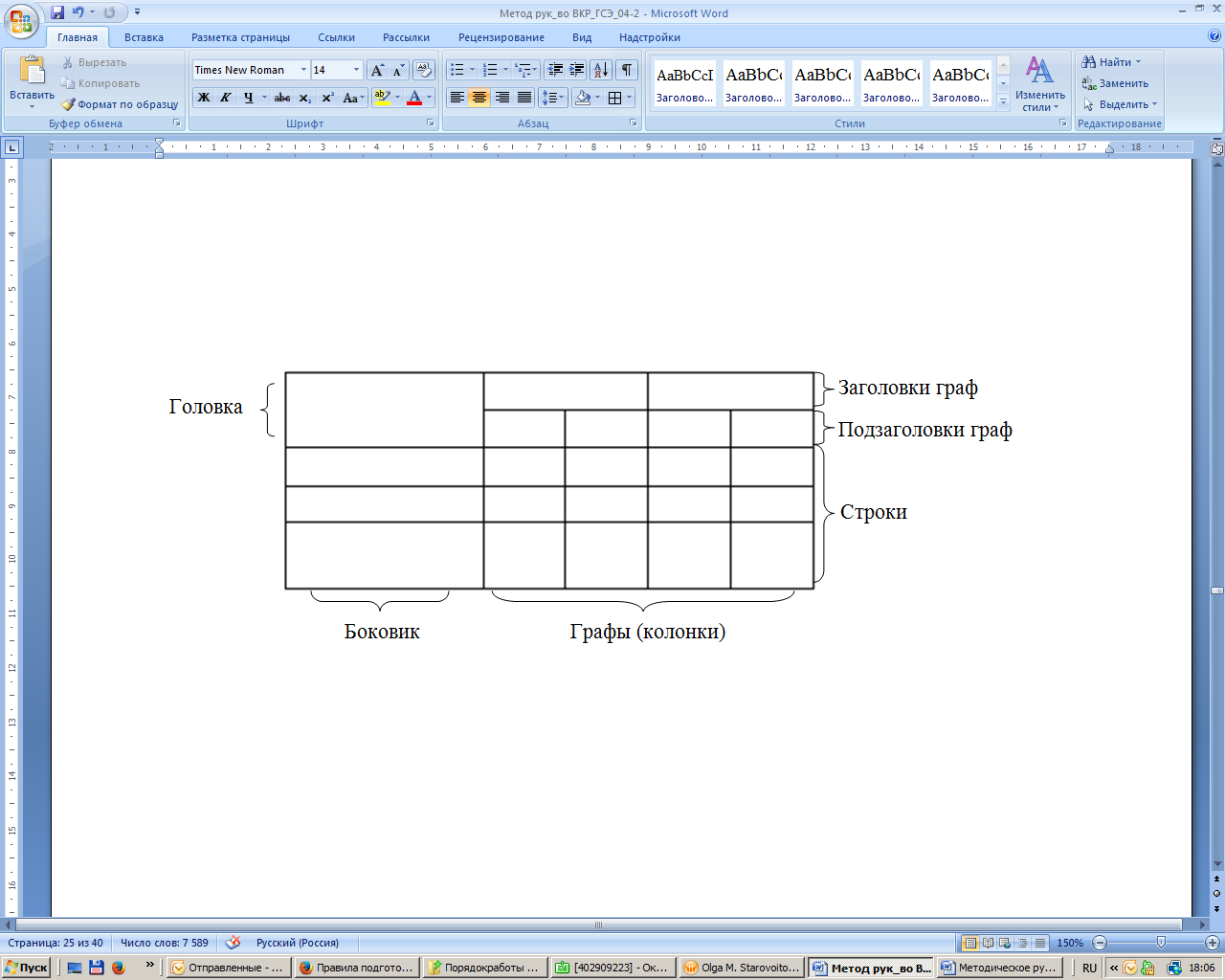The width and height of the screenshot is (1225, 980).
Task: Toggle superscript x² formatting
Action: [x=327, y=98]
